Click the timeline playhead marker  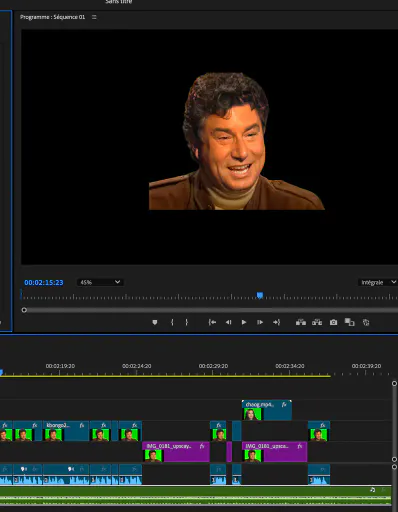click(x=1, y=372)
